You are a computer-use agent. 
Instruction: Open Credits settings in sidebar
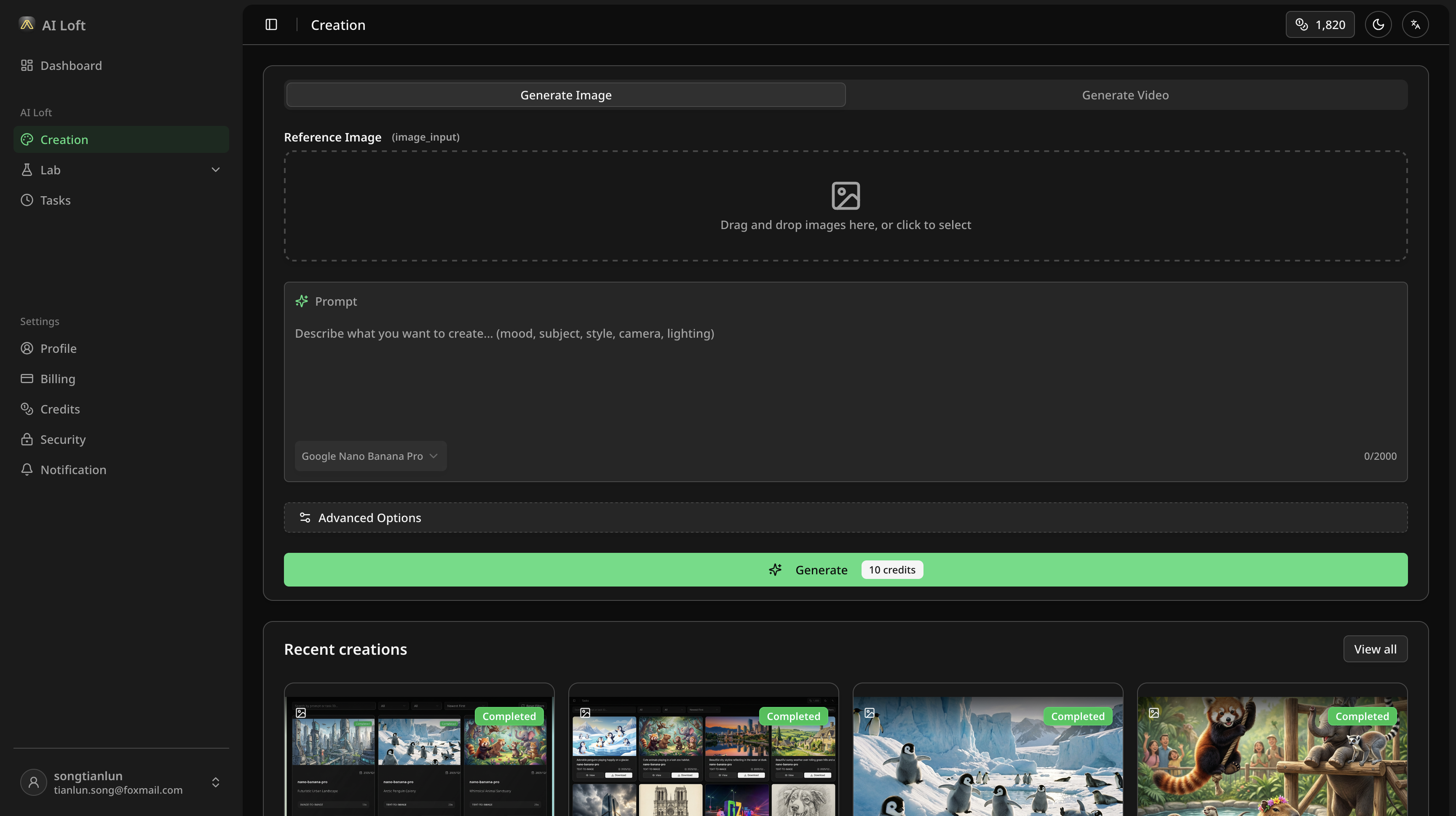60,409
